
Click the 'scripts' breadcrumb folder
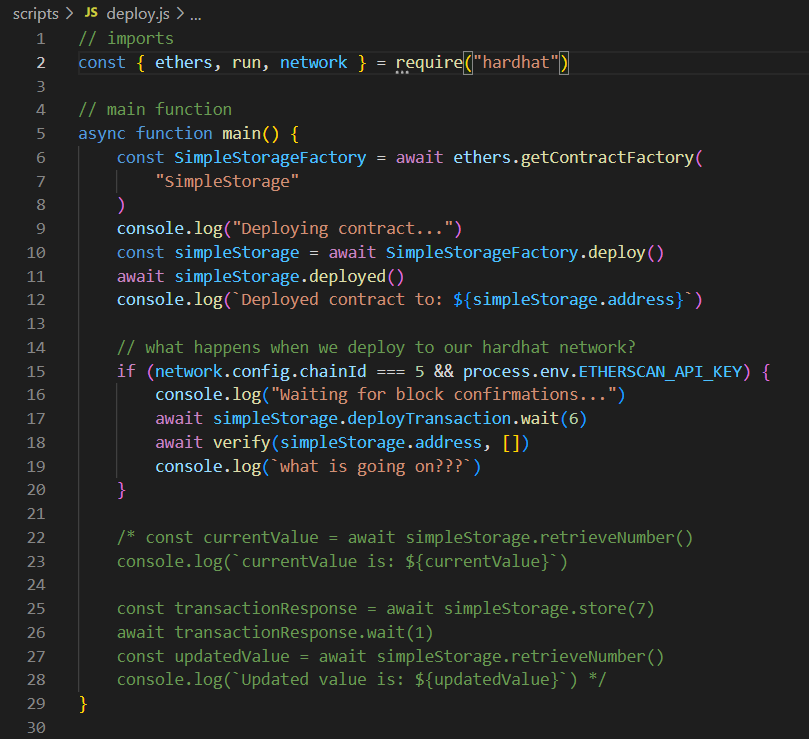tap(36, 14)
